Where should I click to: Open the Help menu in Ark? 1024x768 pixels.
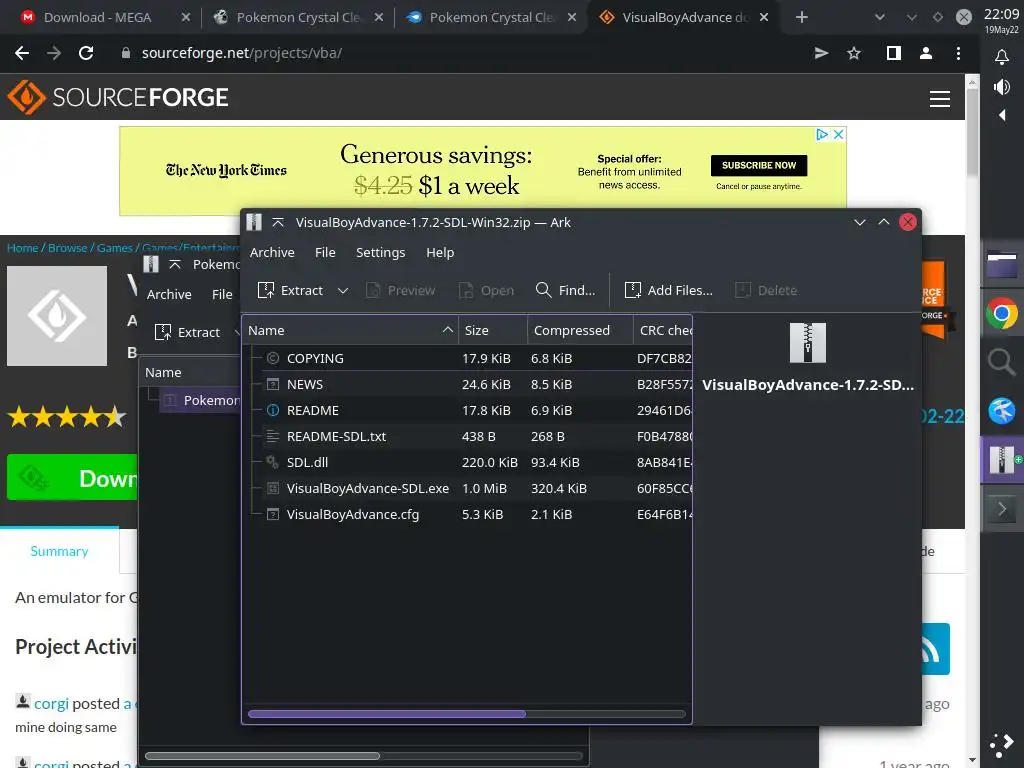(440, 253)
